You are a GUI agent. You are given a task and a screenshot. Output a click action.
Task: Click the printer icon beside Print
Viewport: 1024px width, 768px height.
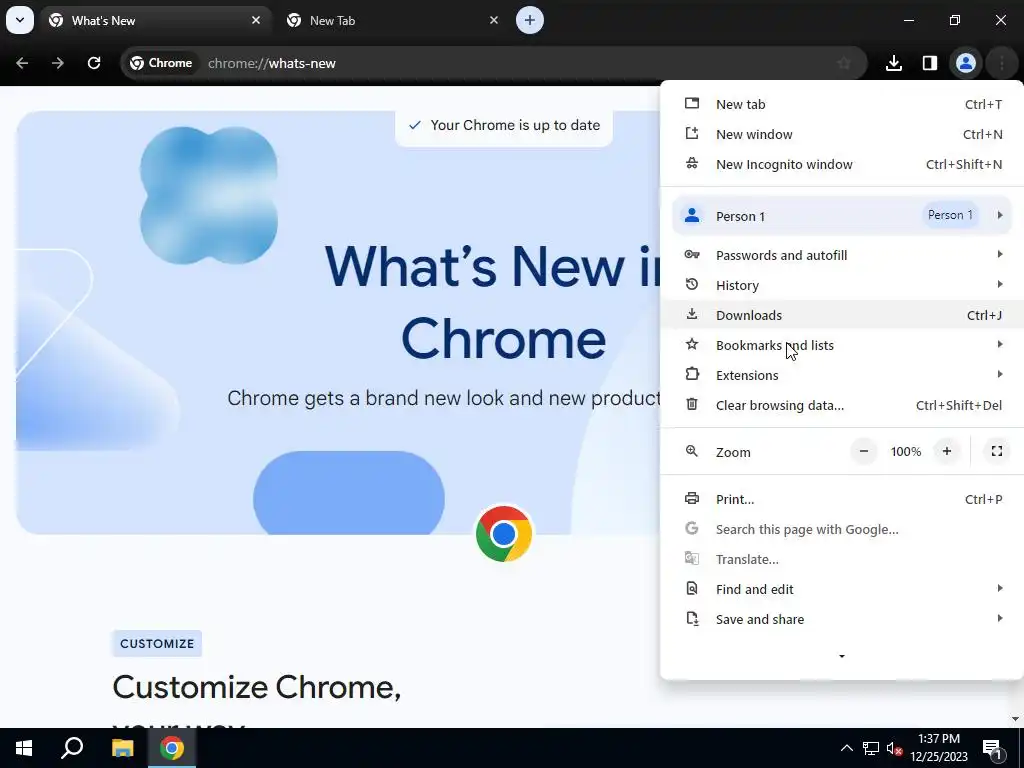point(692,498)
